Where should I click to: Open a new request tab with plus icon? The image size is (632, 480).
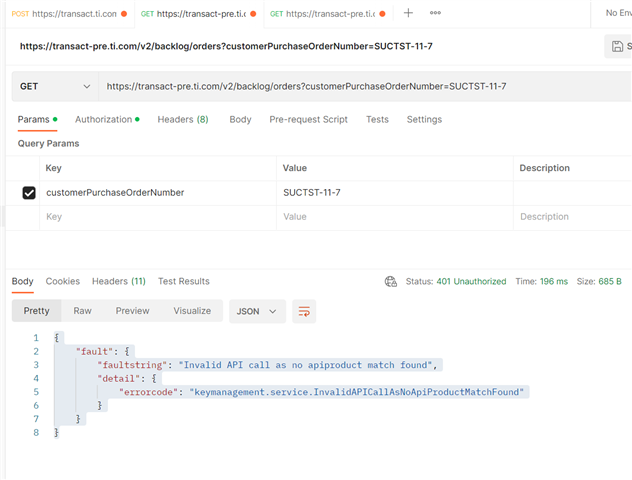pyautogui.click(x=408, y=14)
